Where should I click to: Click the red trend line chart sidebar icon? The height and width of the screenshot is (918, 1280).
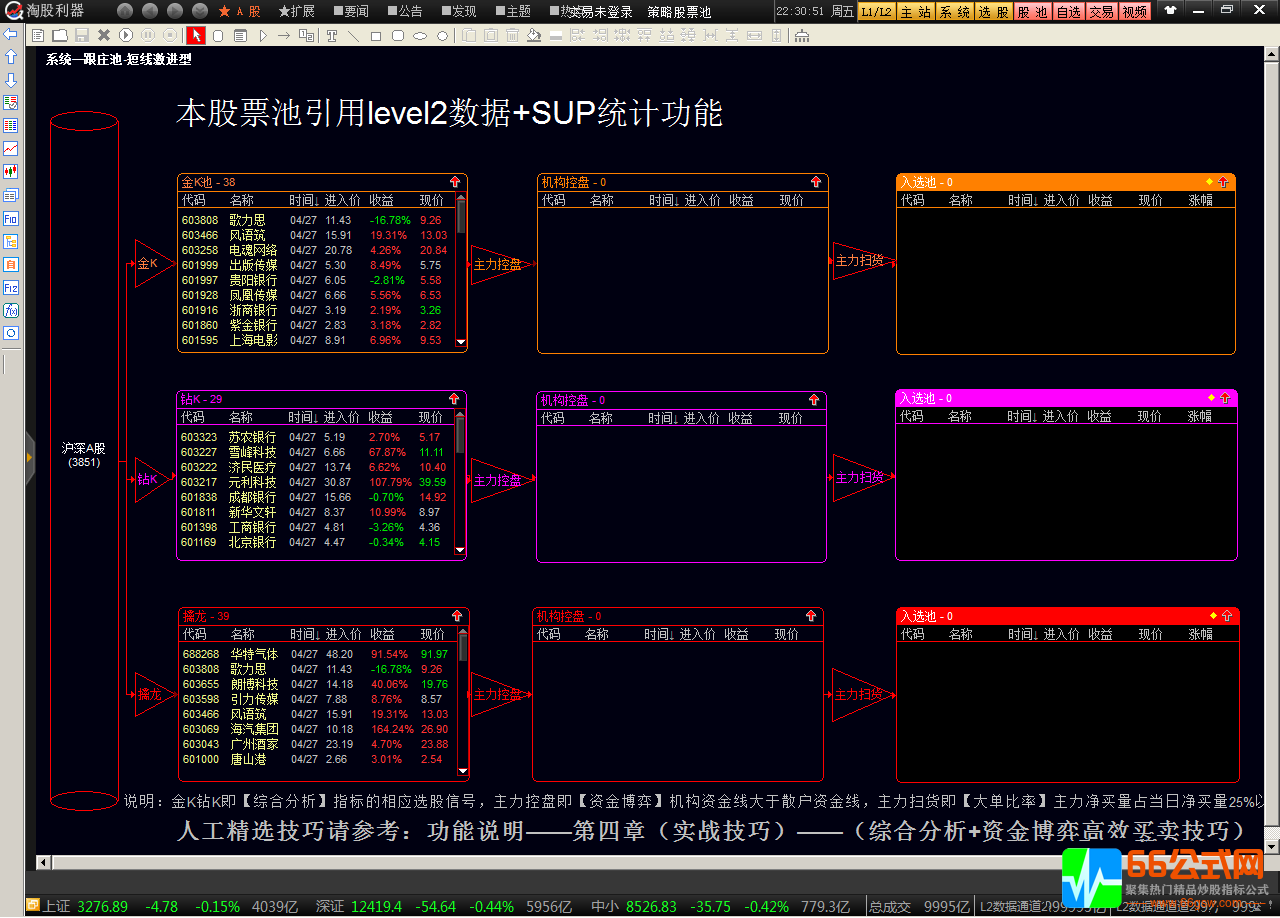(11, 148)
